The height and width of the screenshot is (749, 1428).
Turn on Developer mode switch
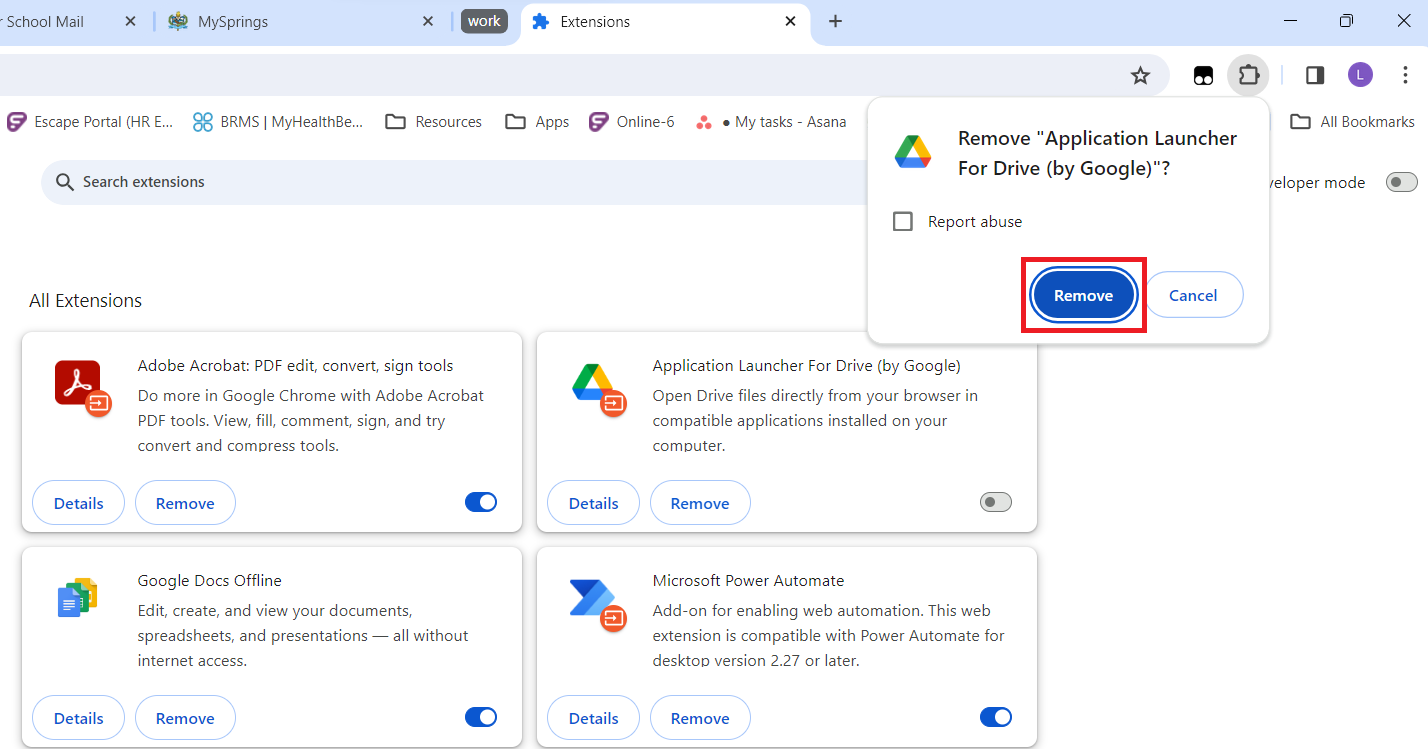click(1401, 182)
